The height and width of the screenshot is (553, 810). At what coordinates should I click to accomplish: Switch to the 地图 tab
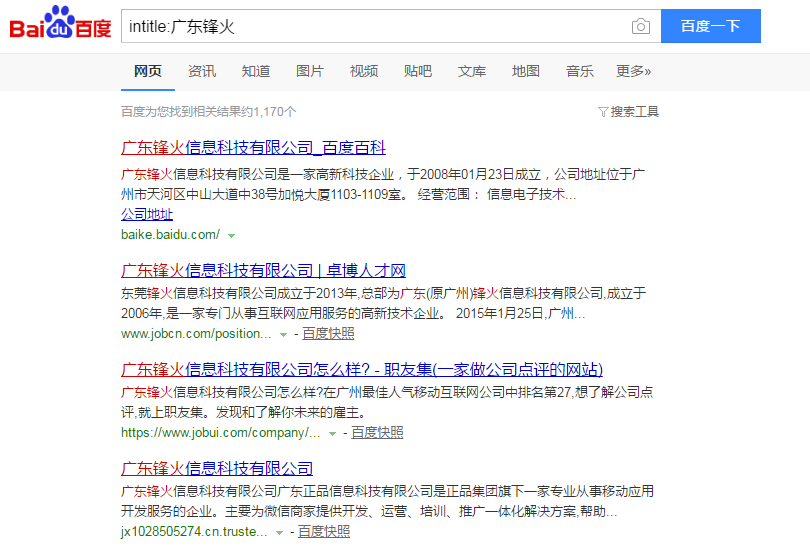[x=526, y=71]
